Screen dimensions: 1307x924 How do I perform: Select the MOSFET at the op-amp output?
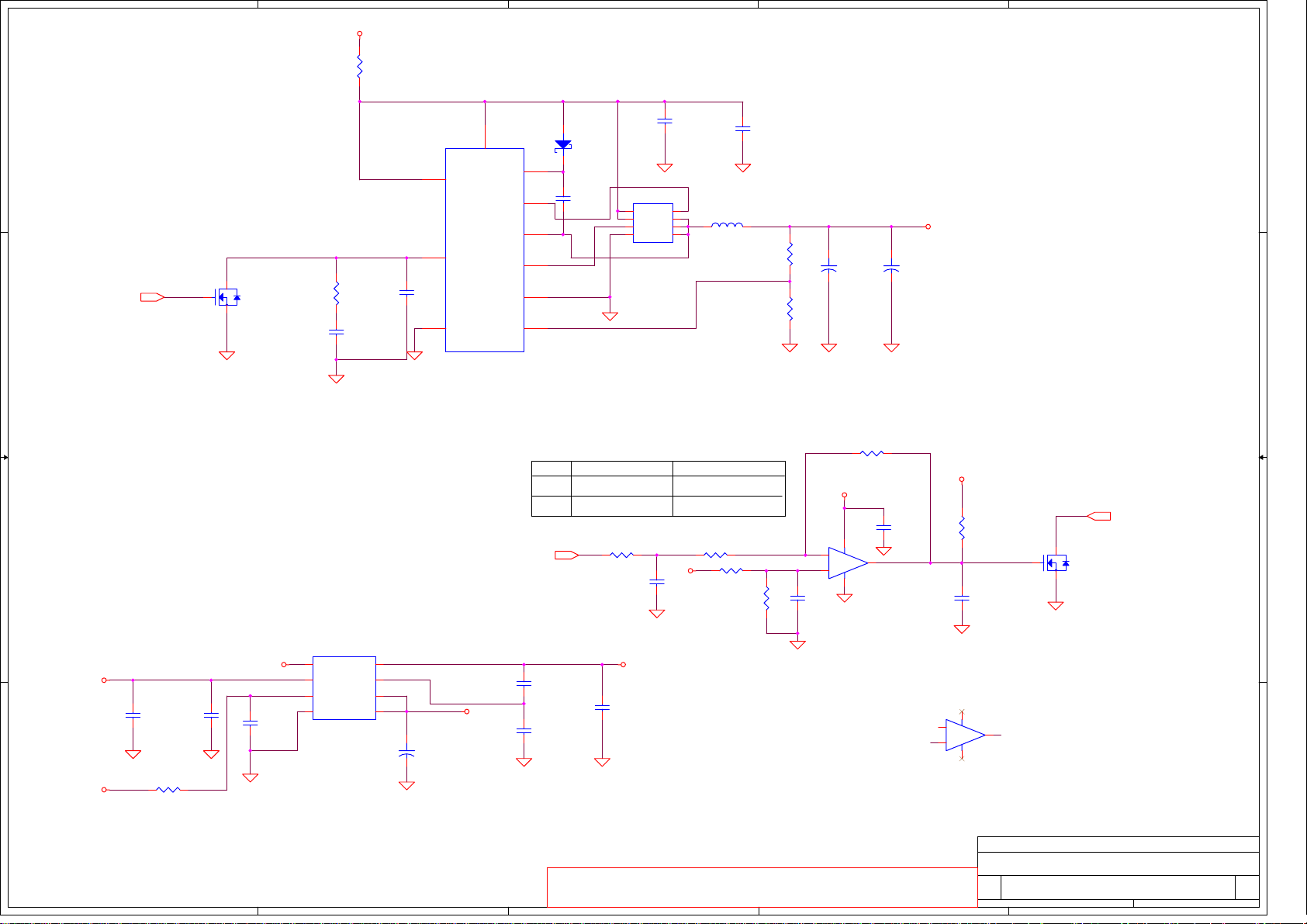[1056, 563]
